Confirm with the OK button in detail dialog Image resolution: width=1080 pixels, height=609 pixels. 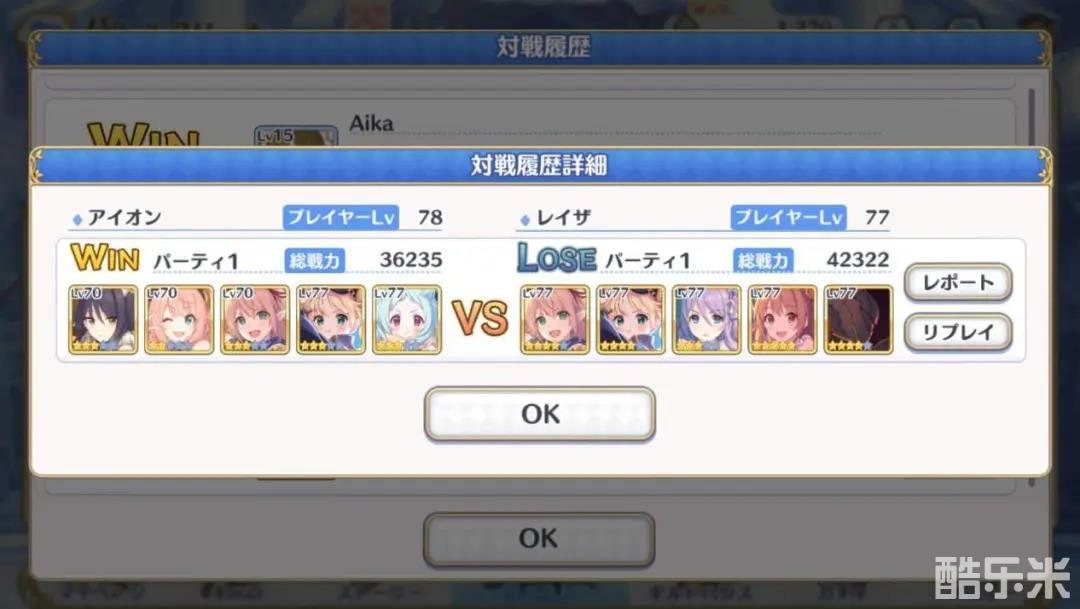[540, 413]
